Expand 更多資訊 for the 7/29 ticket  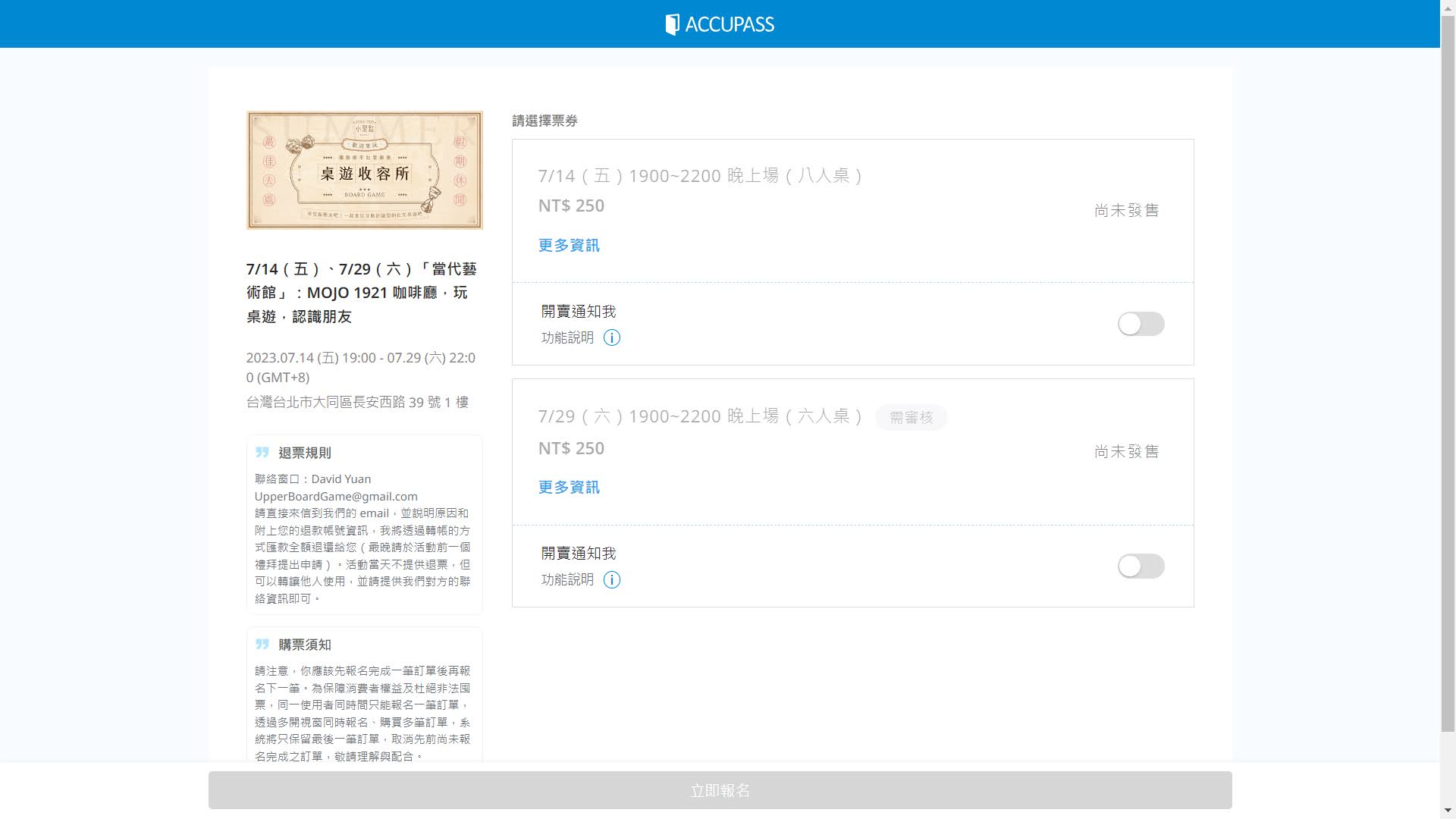tap(569, 488)
